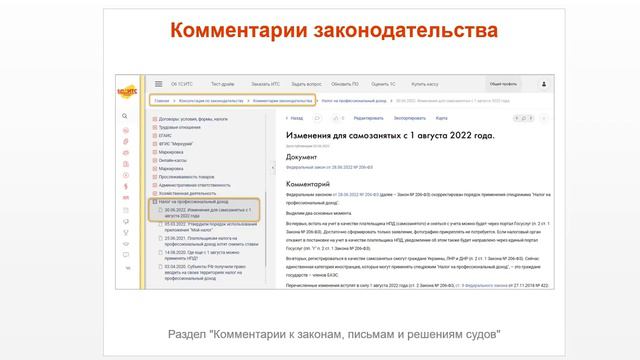Image resolution: width=640 pixels, height=360 pixels.
Task: Expand Хозяйственная деятельность tree node
Action: 155,193
